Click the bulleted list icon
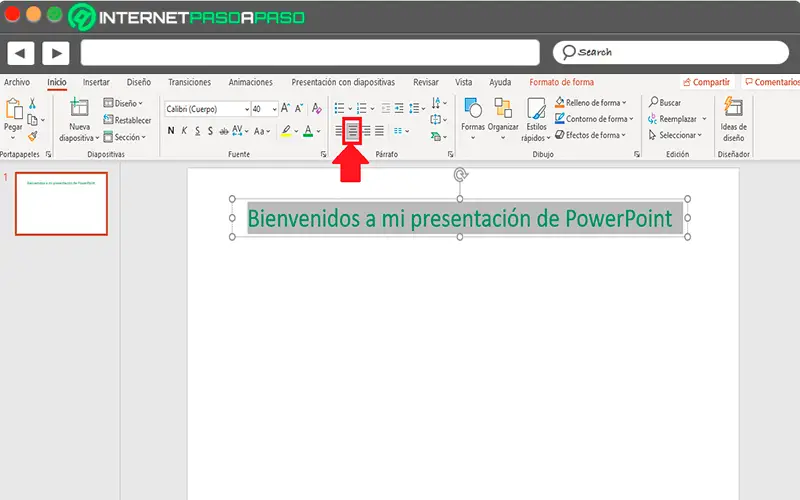 click(x=339, y=108)
